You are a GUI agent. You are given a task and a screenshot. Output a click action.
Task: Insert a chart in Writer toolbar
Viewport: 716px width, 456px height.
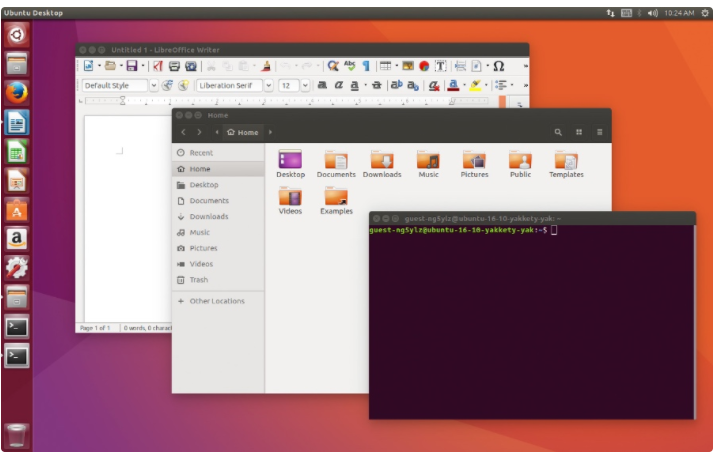424,66
